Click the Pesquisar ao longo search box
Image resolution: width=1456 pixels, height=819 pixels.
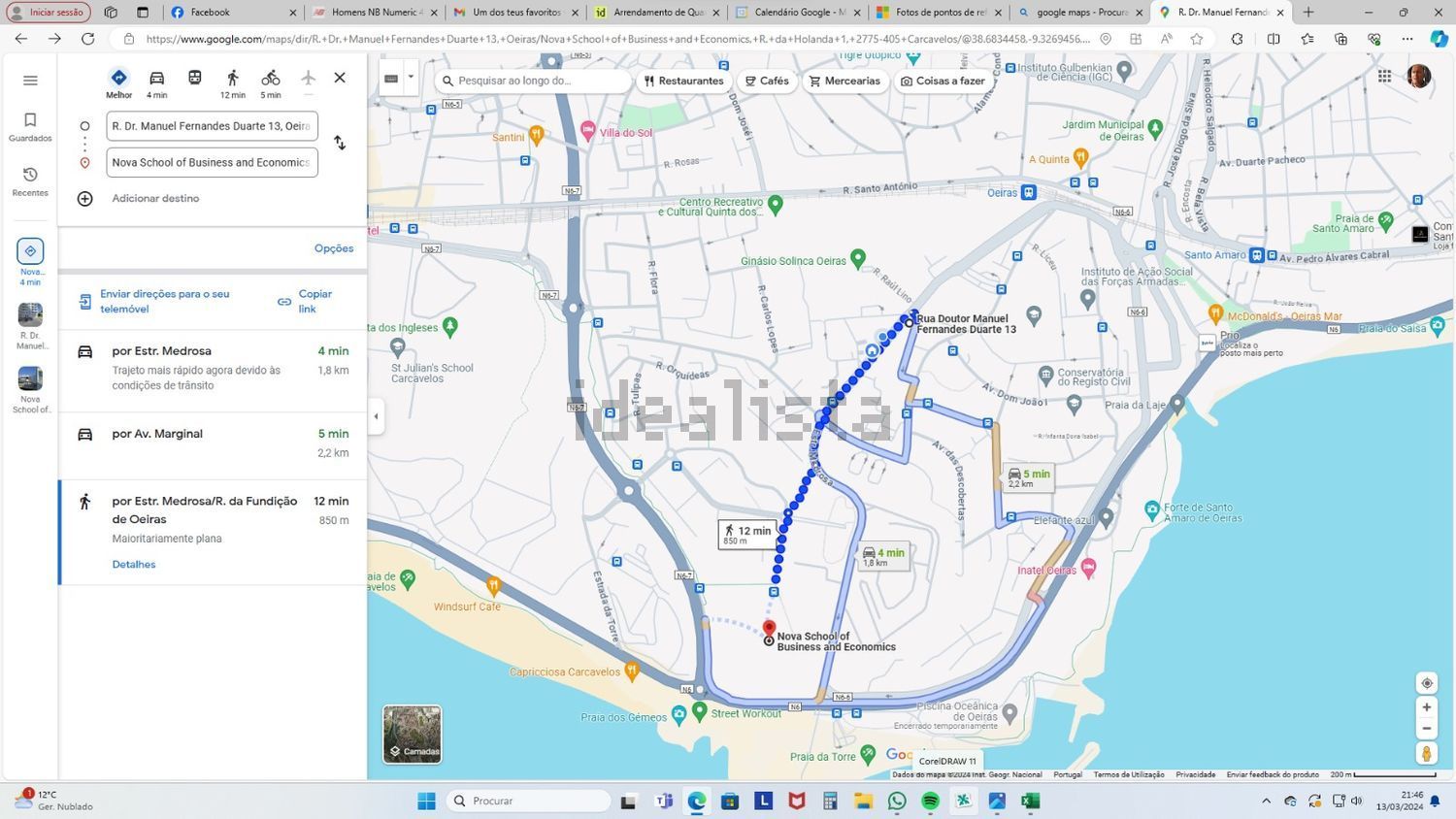tap(534, 81)
